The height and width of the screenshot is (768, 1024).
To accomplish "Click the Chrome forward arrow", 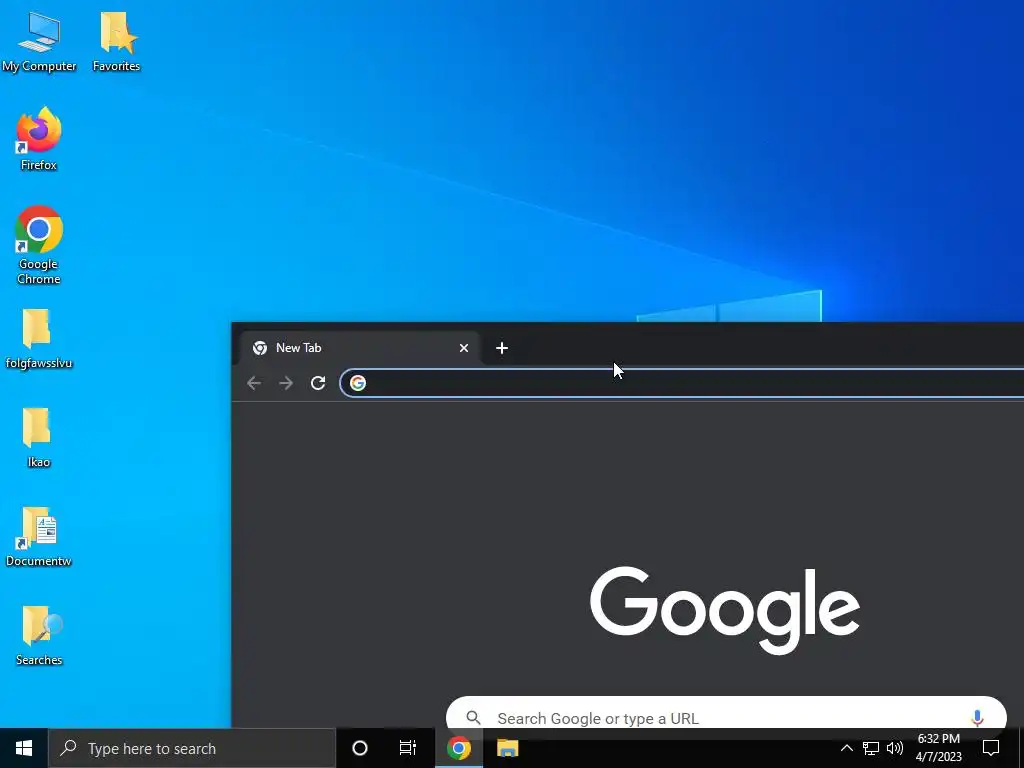I will click(x=286, y=383).
